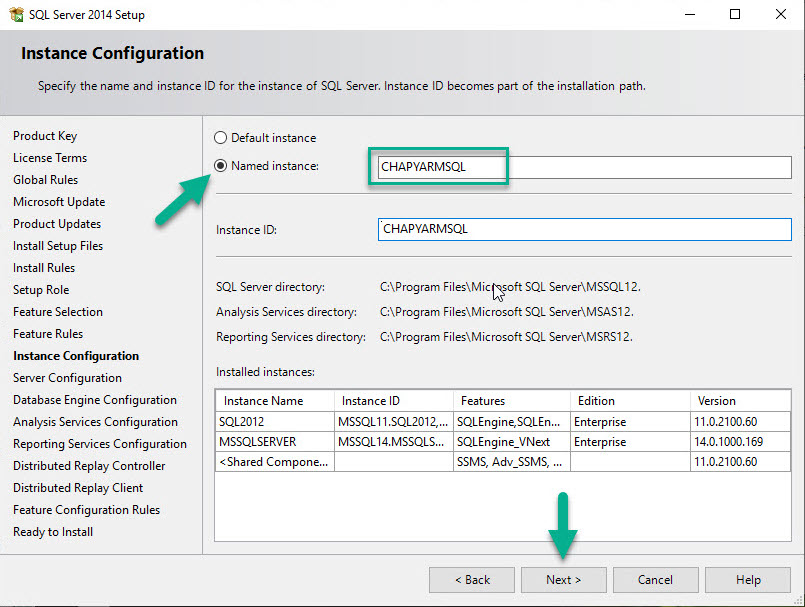Sort by the Features column header

pos(512,401)
